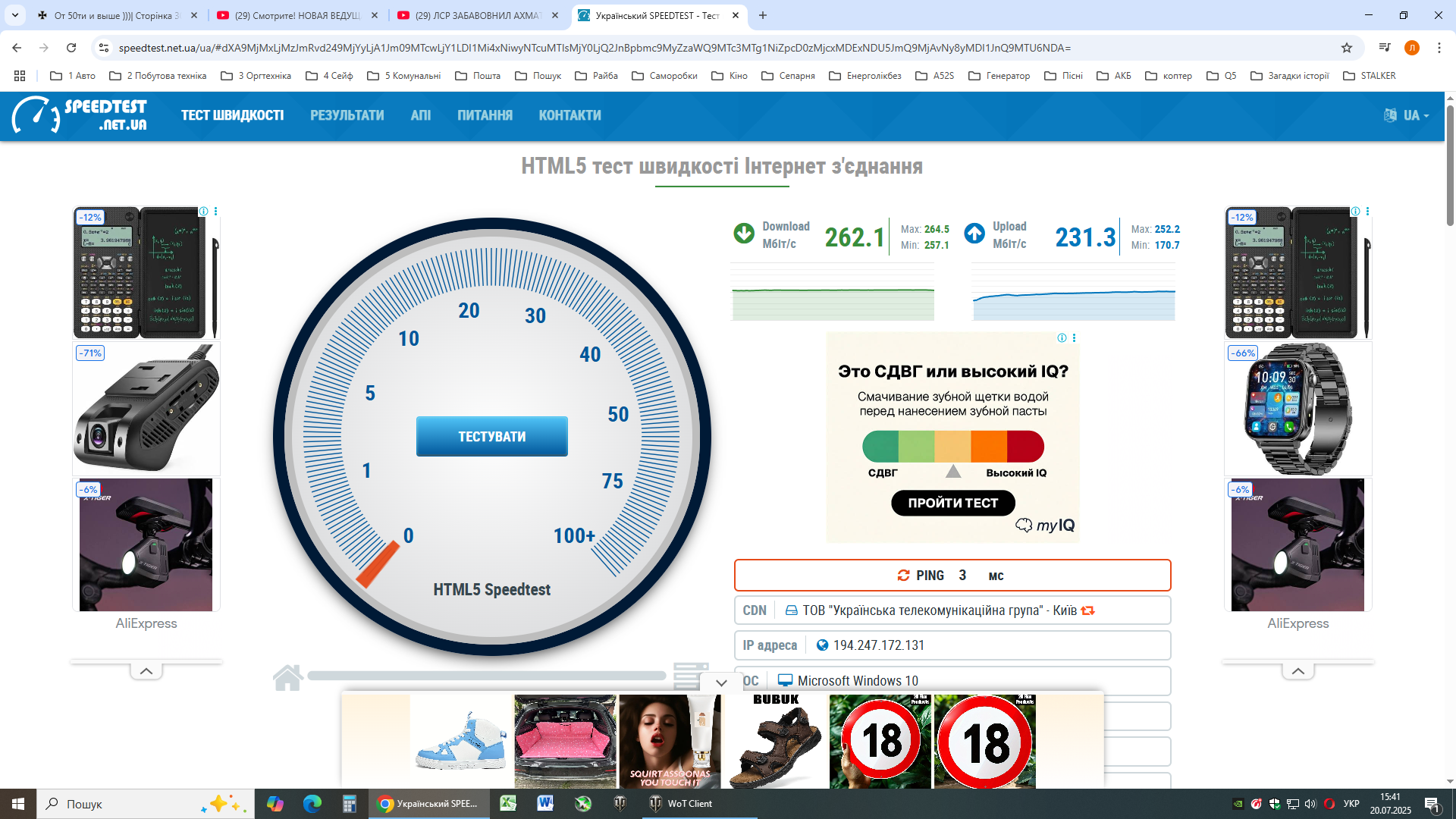Open the РЕЗУЛЬТАТИ menu item
1456x819 pixels.
pos(347,115)
